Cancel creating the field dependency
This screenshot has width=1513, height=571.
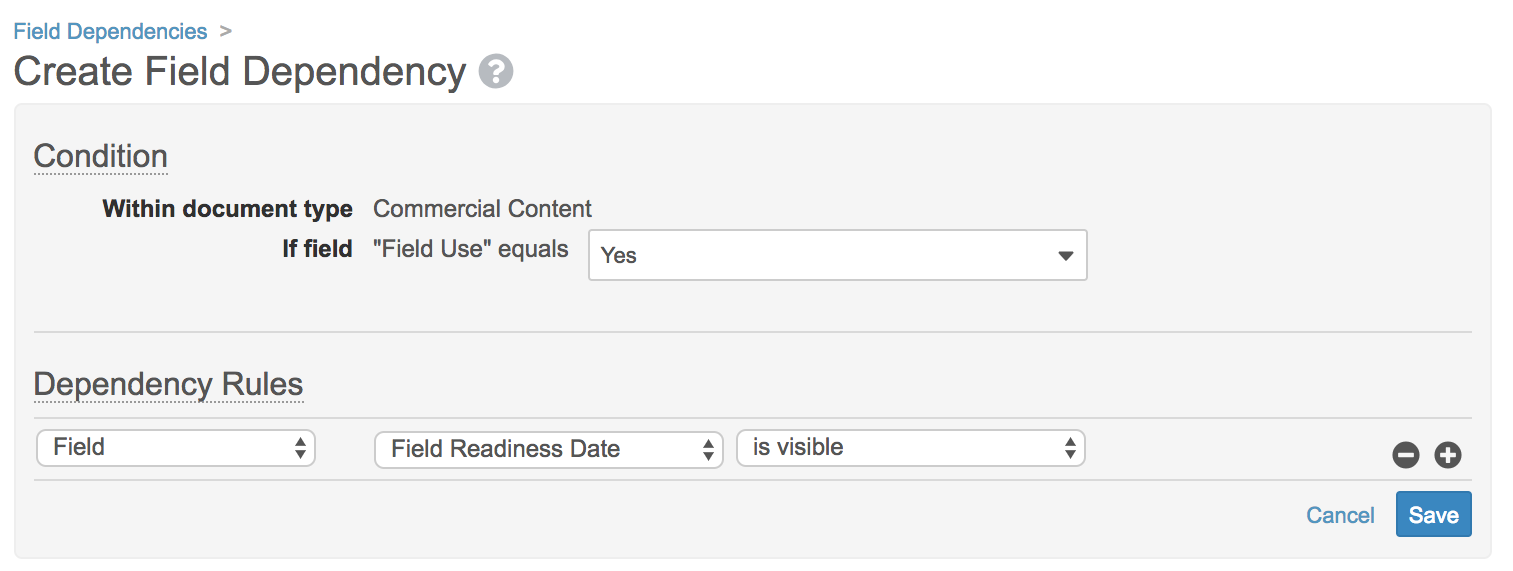pyautogui.click(x=1340, y=515)
